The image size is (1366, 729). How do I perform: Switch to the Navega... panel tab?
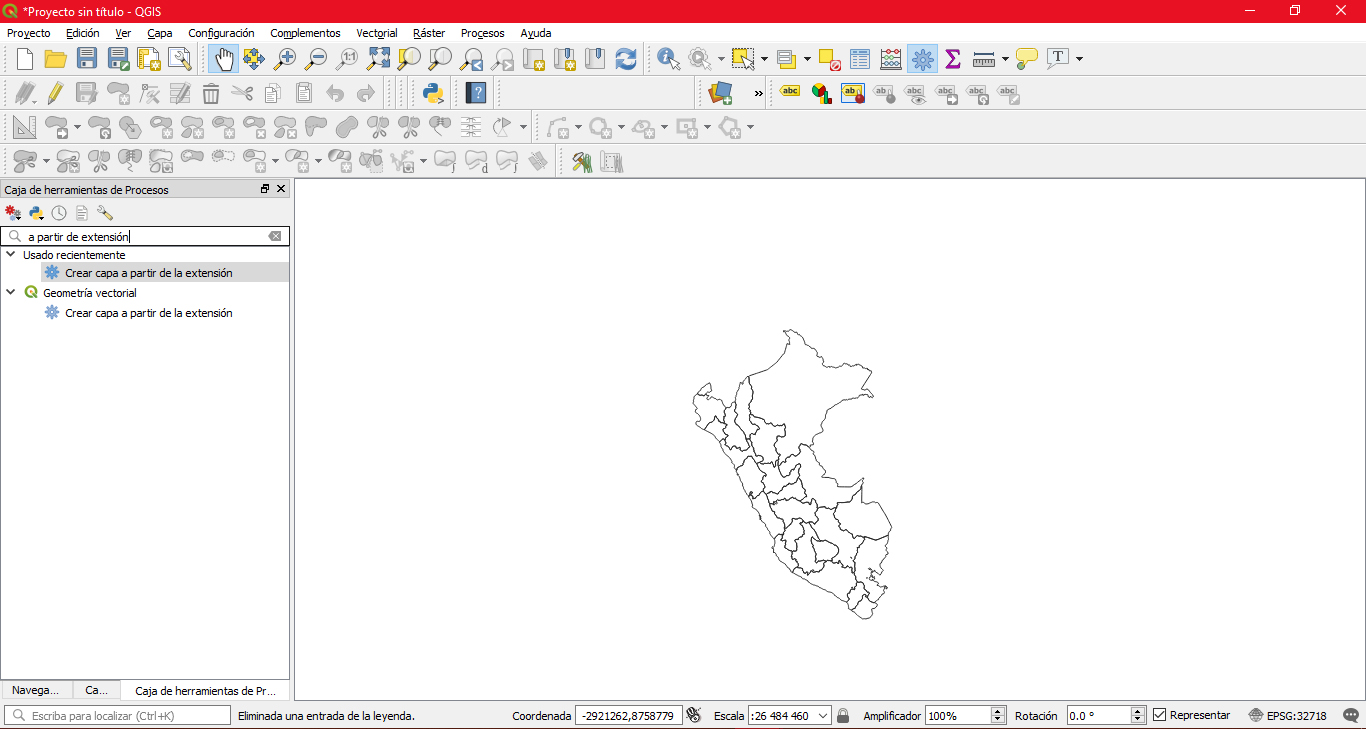coord(35,690)
